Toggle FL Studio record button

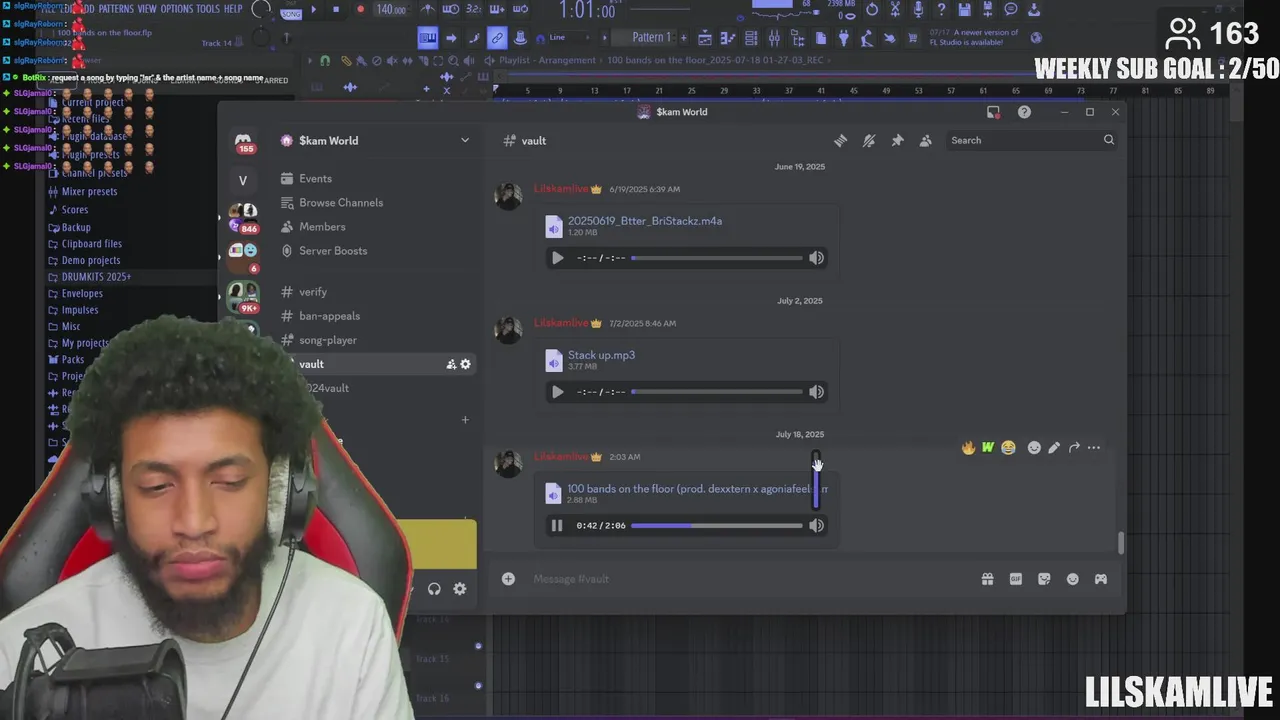click(360, 10)
